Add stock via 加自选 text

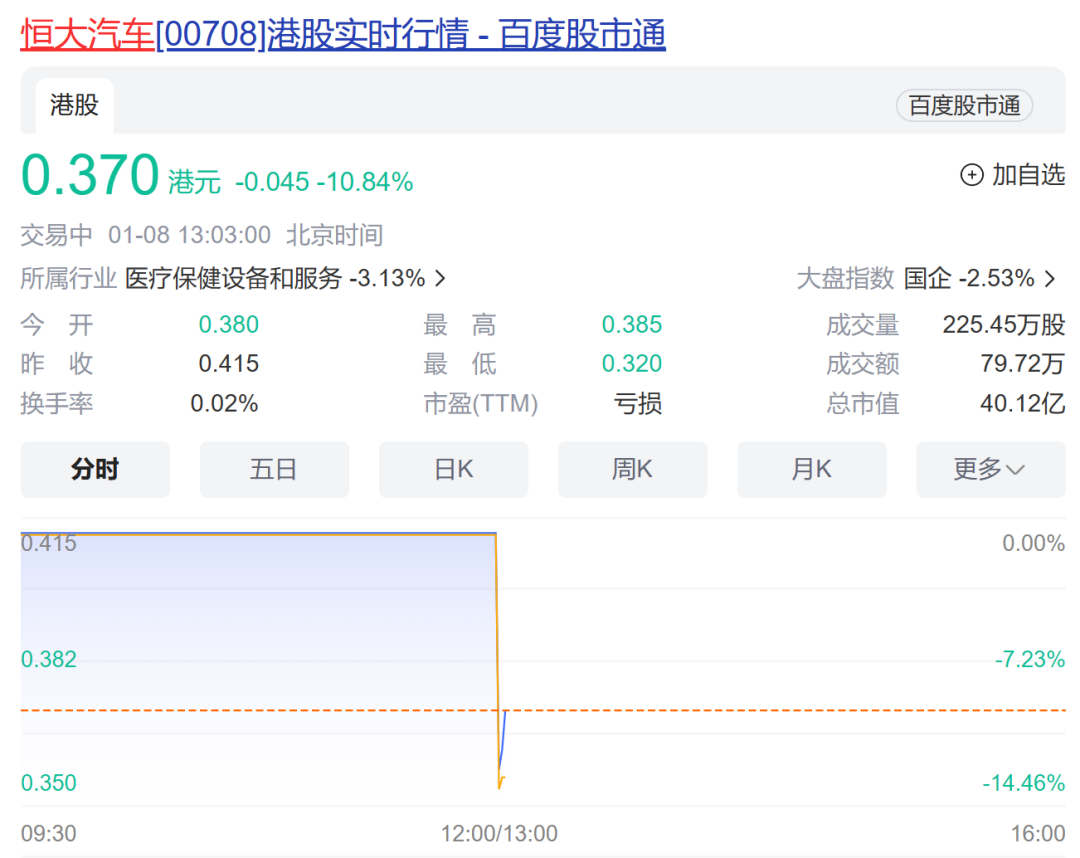1028,175
